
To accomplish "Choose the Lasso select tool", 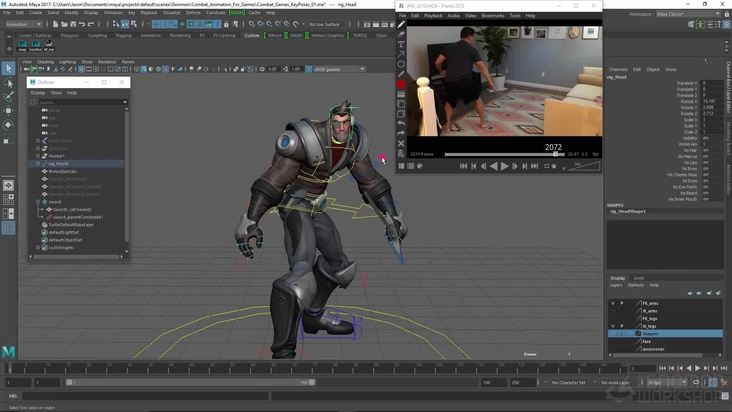I will coord(8,83).
